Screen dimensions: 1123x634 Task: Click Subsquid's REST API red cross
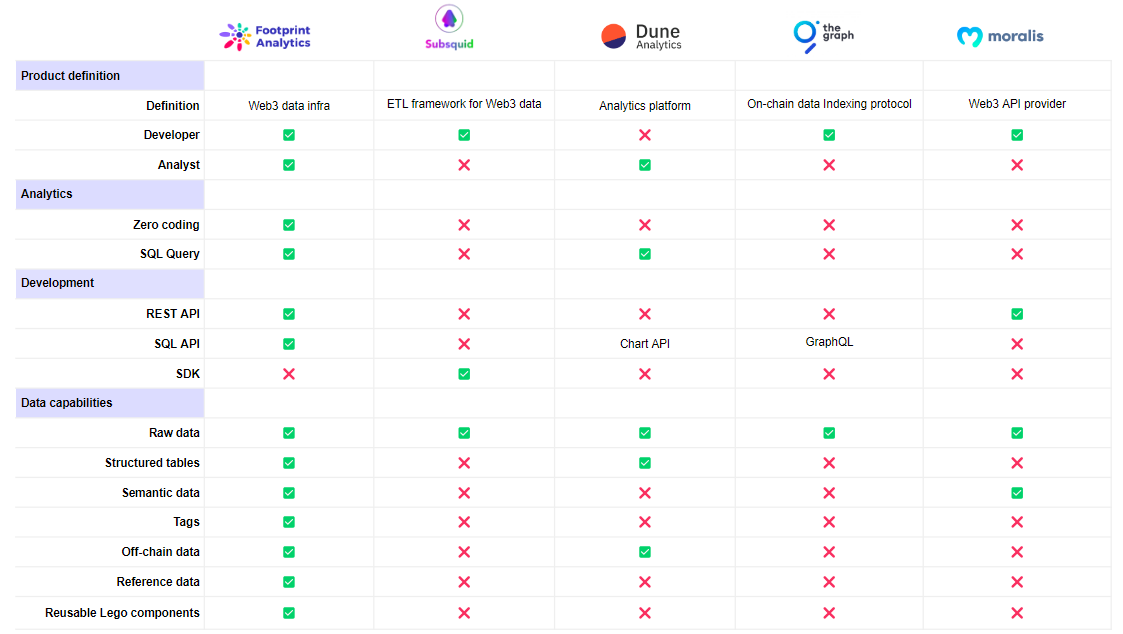click(464, 314)
